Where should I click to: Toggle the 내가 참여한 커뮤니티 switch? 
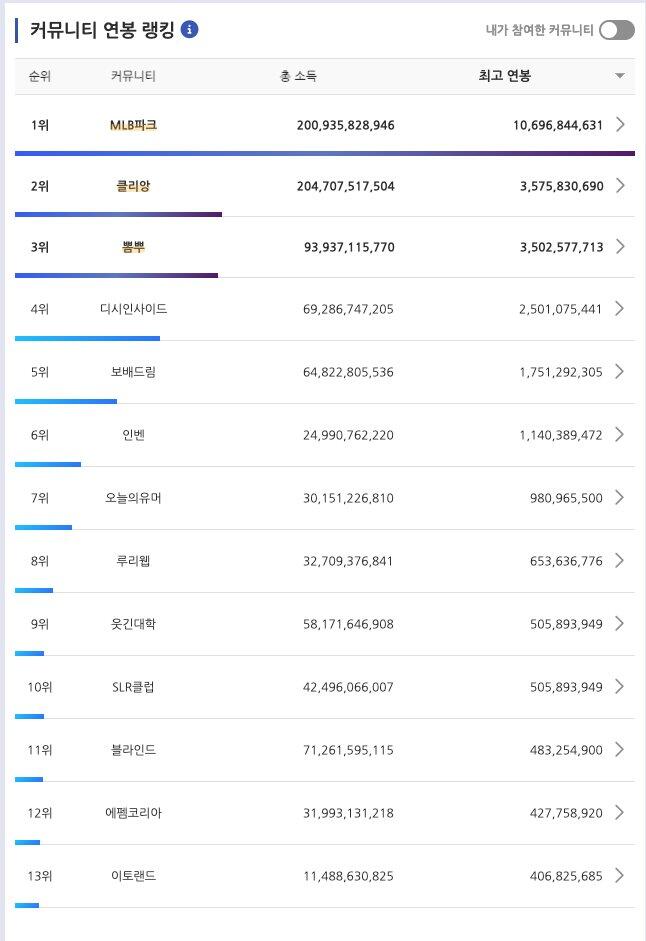pyautogui.click(x=617, y=30)
